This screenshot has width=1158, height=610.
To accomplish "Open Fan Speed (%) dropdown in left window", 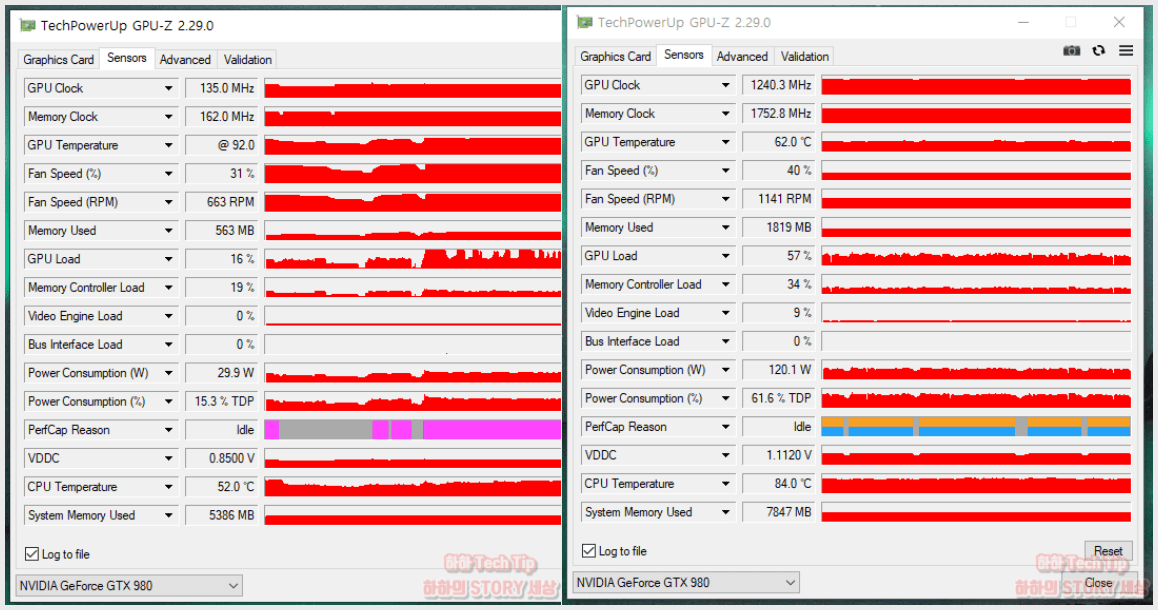I will point(168,174).
